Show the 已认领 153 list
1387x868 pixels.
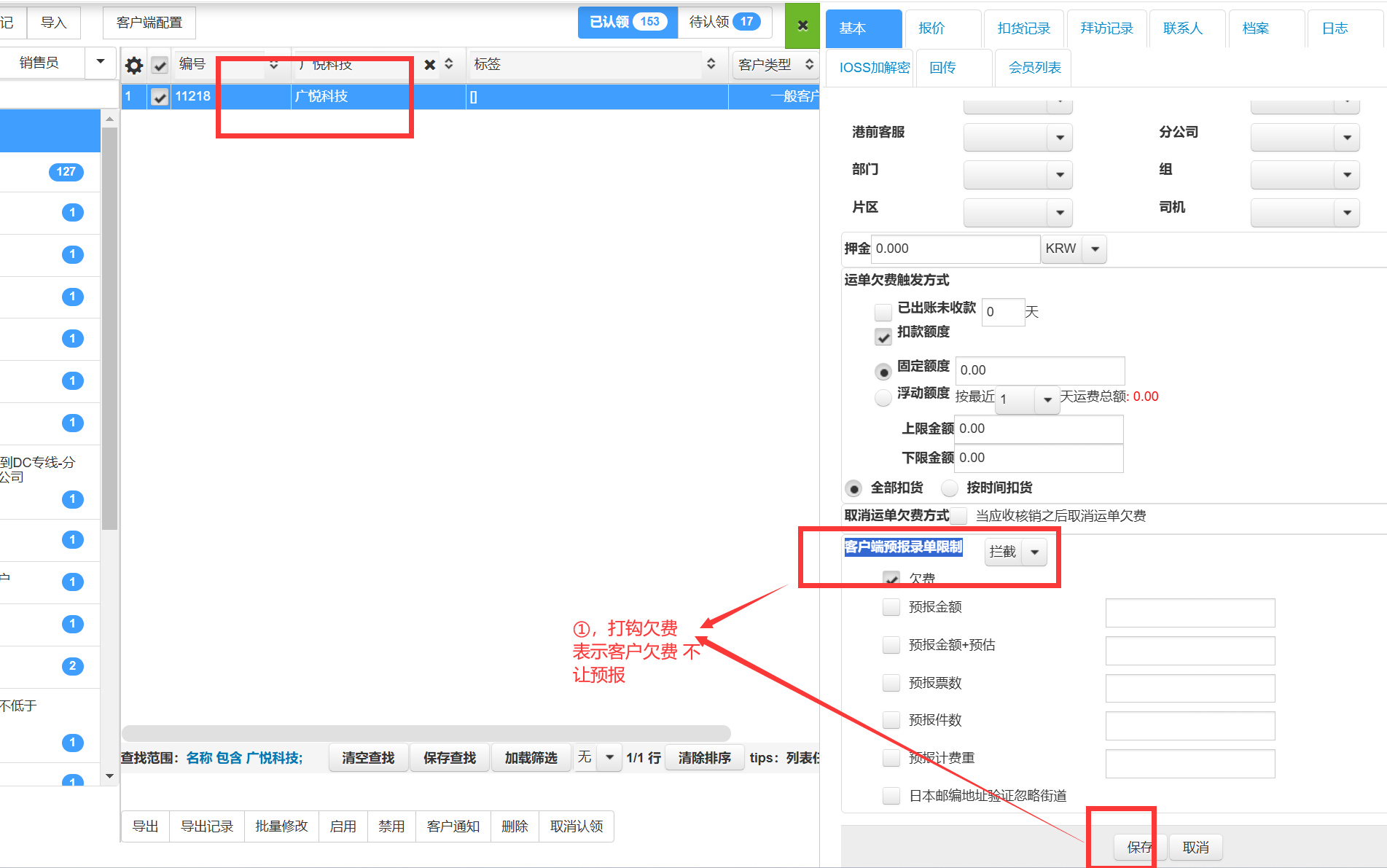628,23
